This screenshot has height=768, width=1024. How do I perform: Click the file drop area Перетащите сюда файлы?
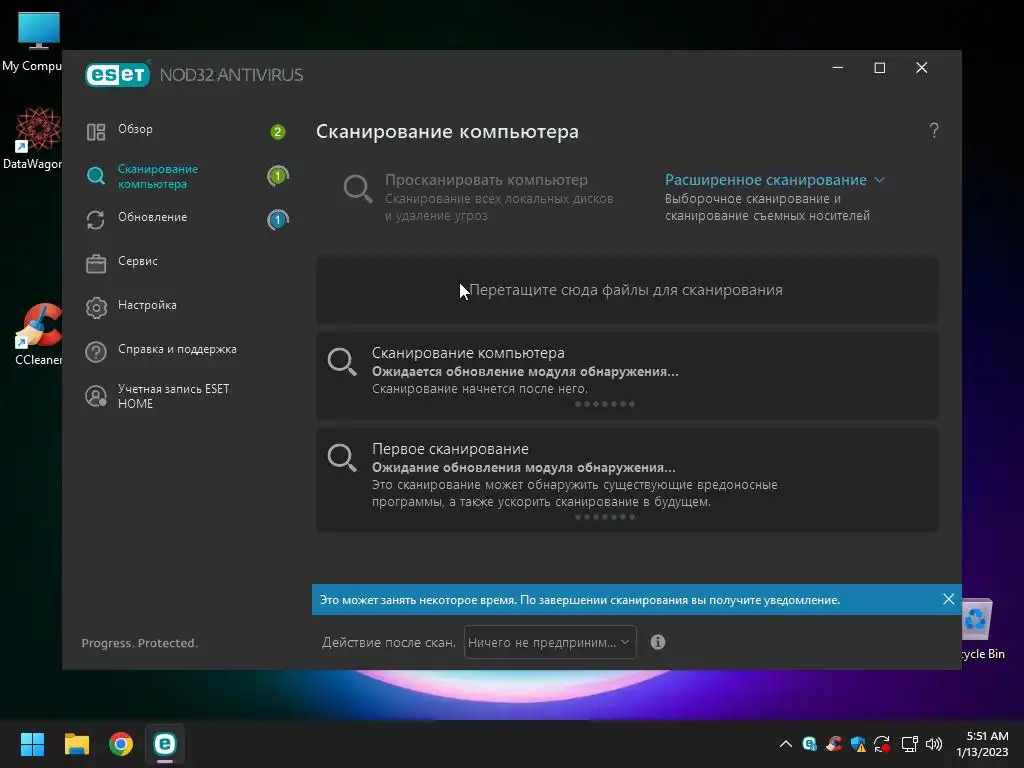(627, 290)
